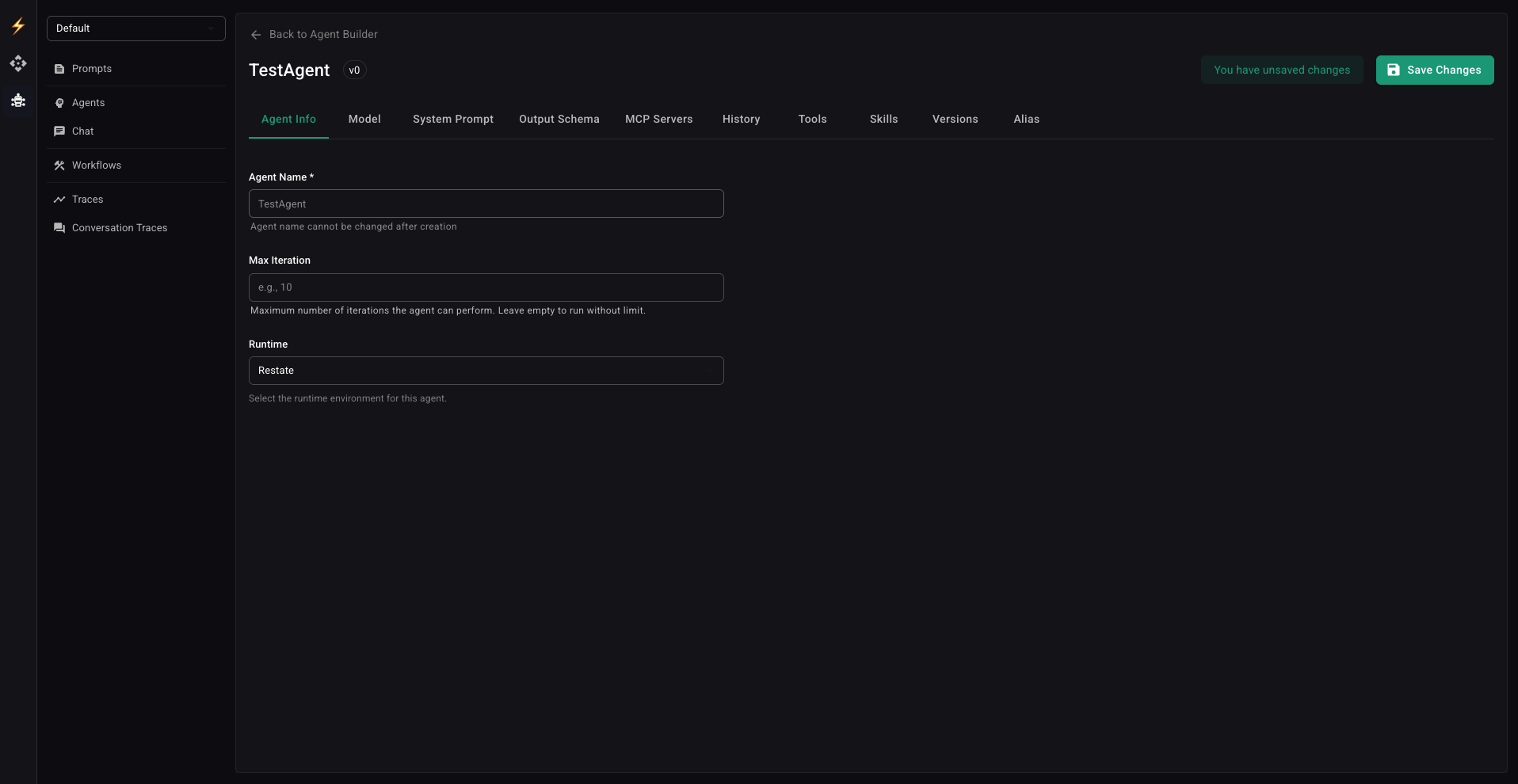Screen dimensions: 1518x784
Task: Click Back to Agent Builder
Action: point(323,34)
